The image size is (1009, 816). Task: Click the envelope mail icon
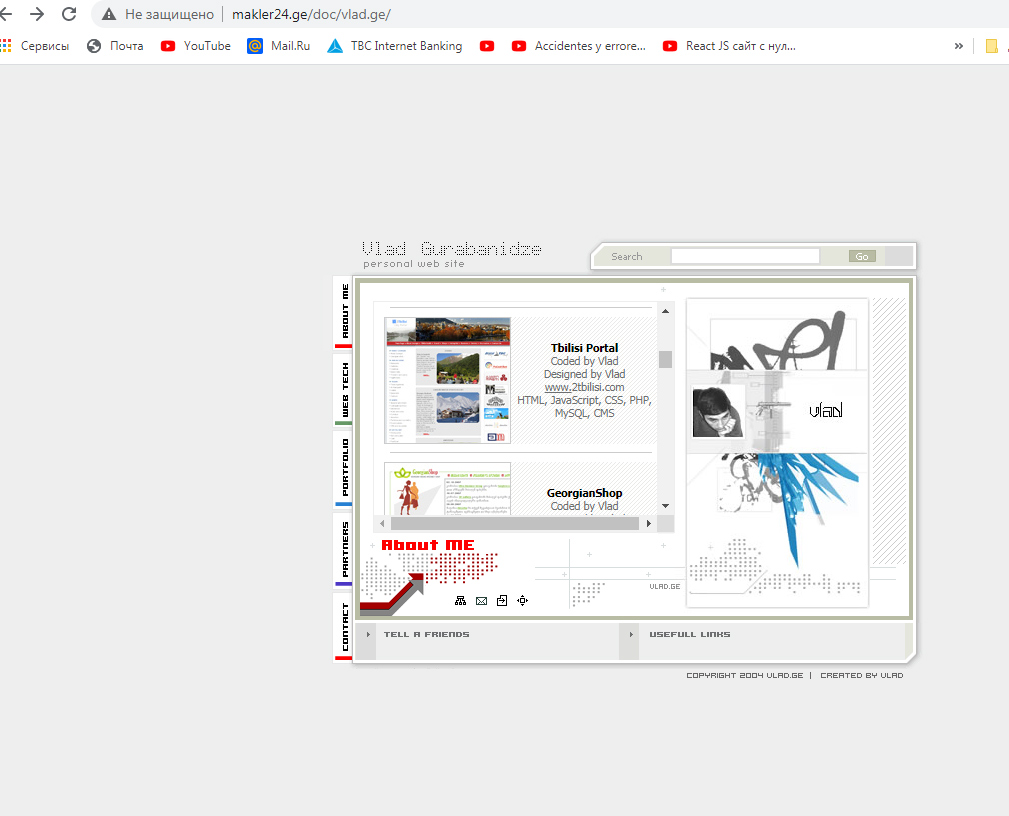click(x=481, y=601)
